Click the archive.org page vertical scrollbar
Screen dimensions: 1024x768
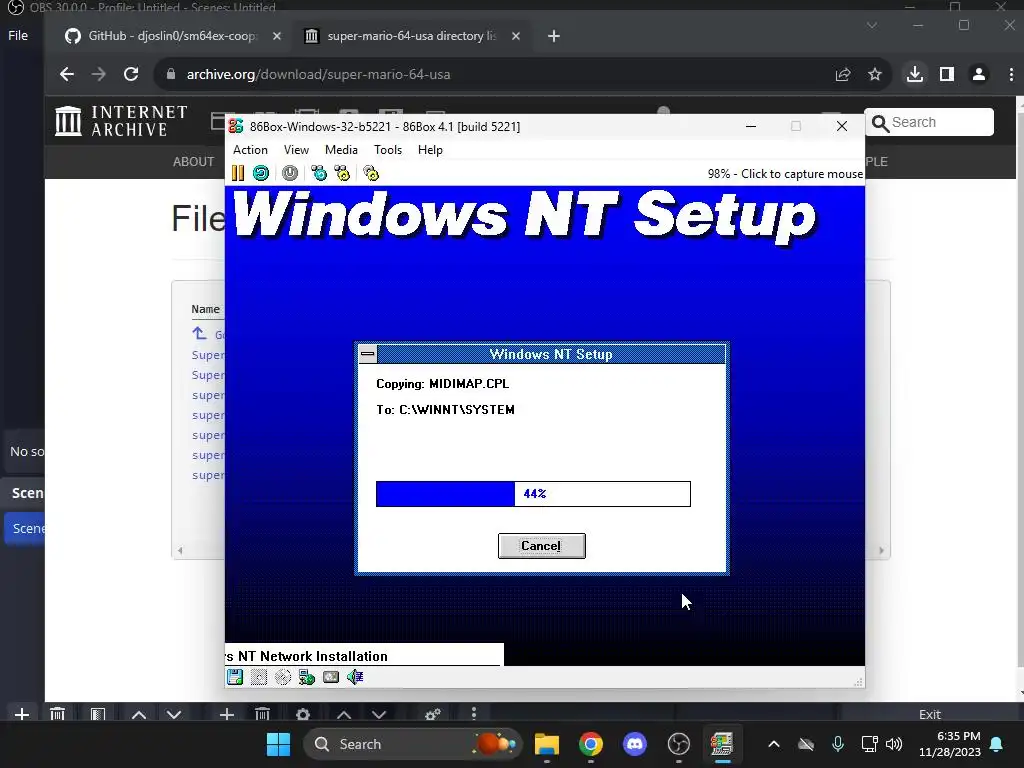coord(1020,392)
